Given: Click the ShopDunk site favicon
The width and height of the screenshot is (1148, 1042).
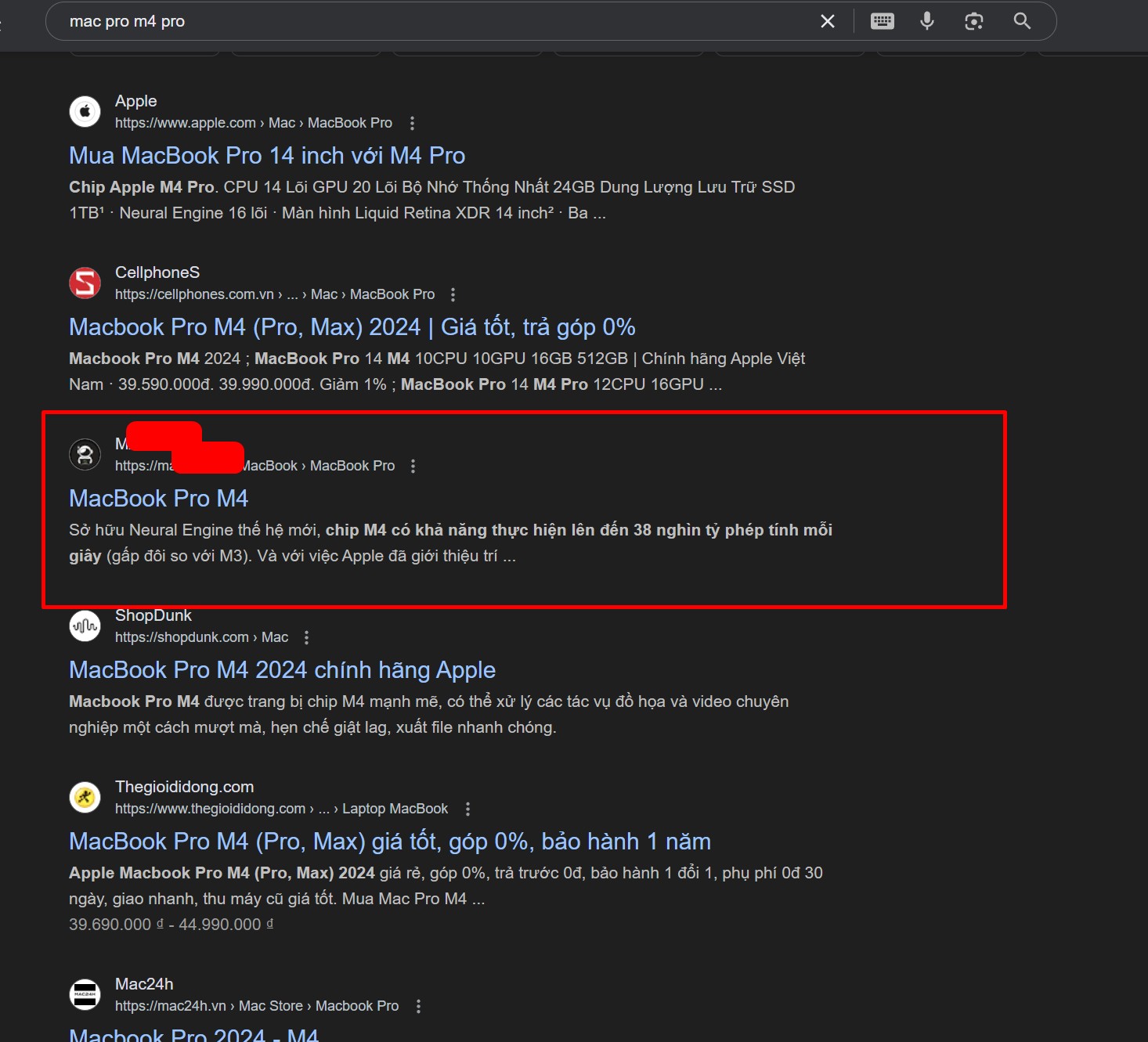Looking at the screenshot, I should coord(85,626).
